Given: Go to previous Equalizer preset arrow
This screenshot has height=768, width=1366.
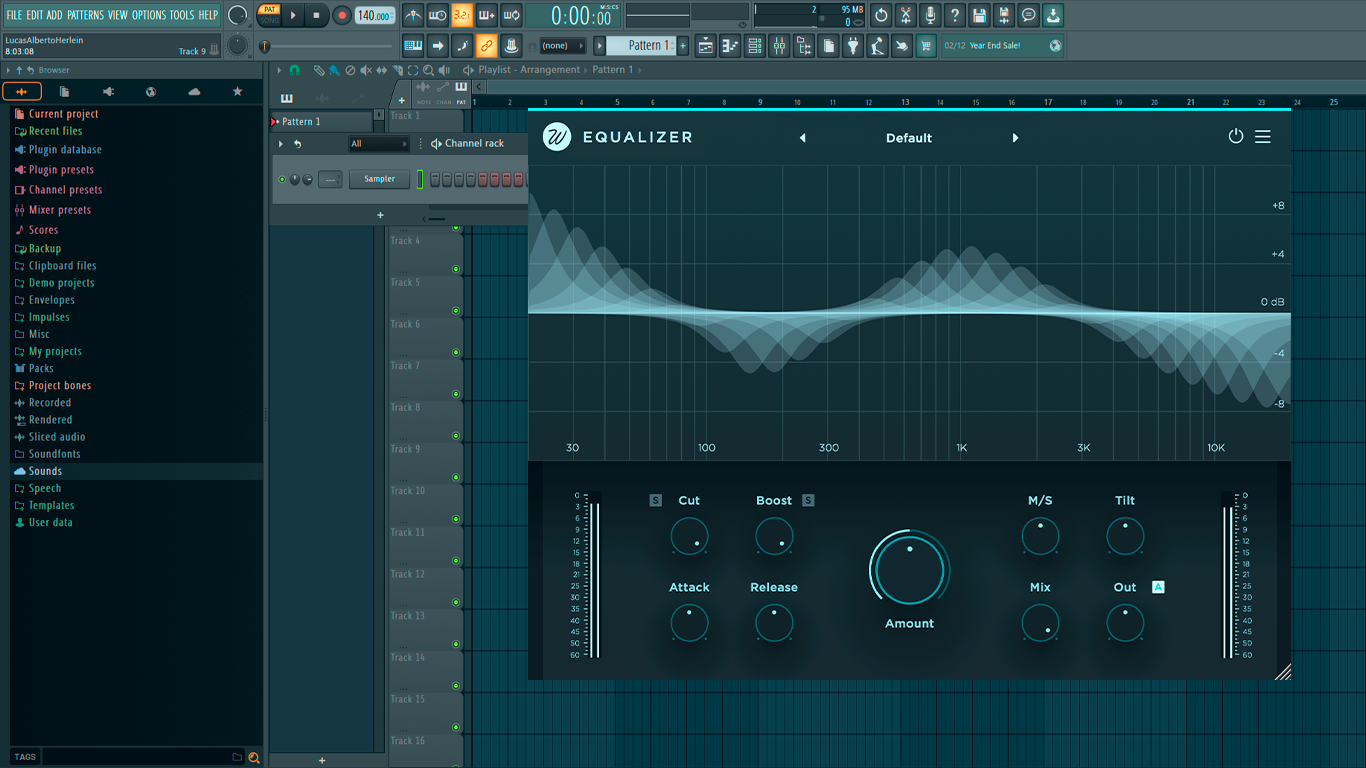Looking at the screenshot, I should point(802,138).
